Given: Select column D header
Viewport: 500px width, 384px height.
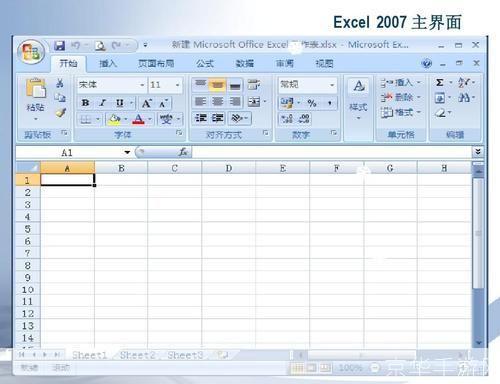Looking at the screenshot, I should pyautogui.click(x=229, y=168).
